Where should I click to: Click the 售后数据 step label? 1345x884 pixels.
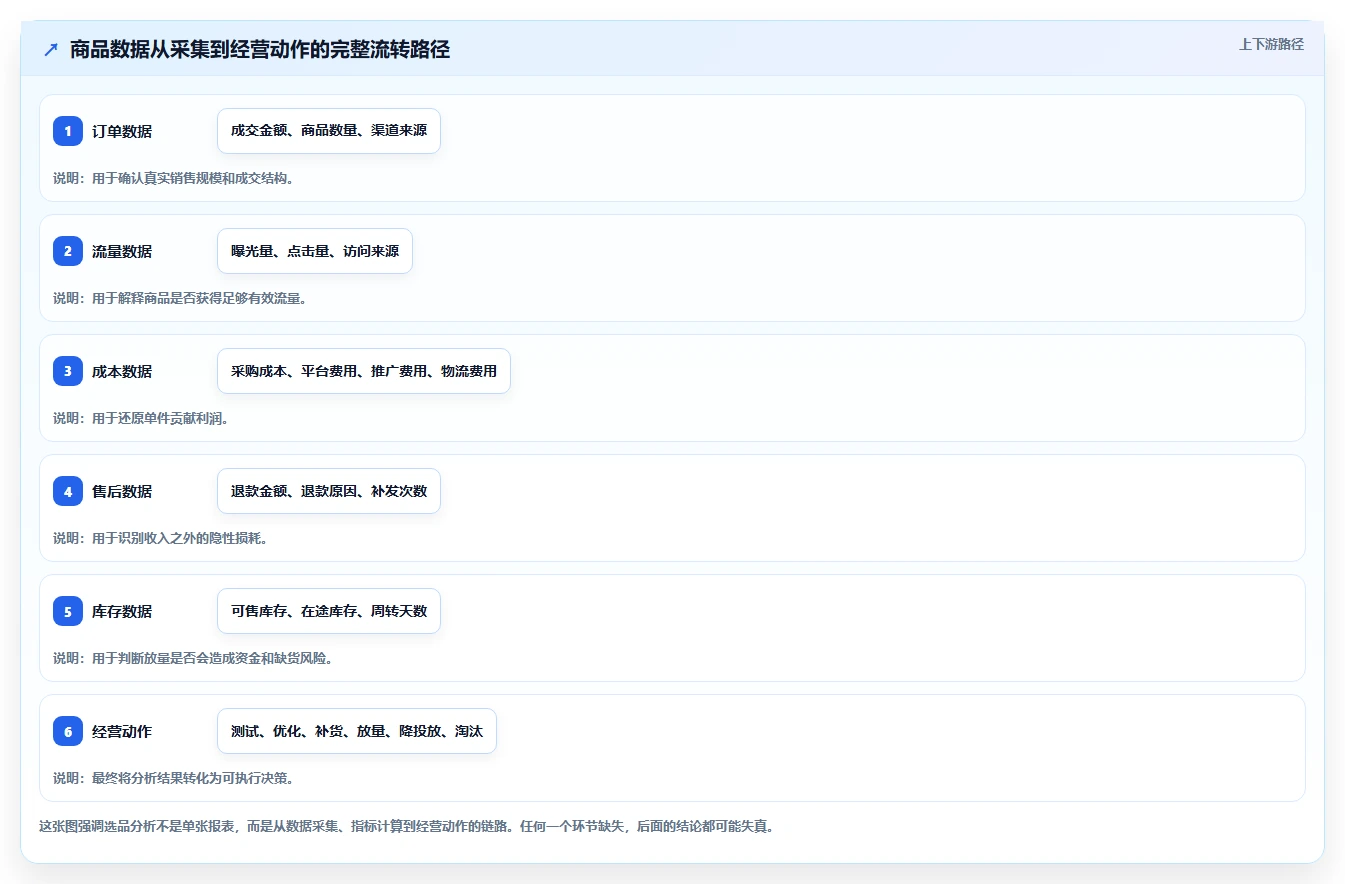122,491
